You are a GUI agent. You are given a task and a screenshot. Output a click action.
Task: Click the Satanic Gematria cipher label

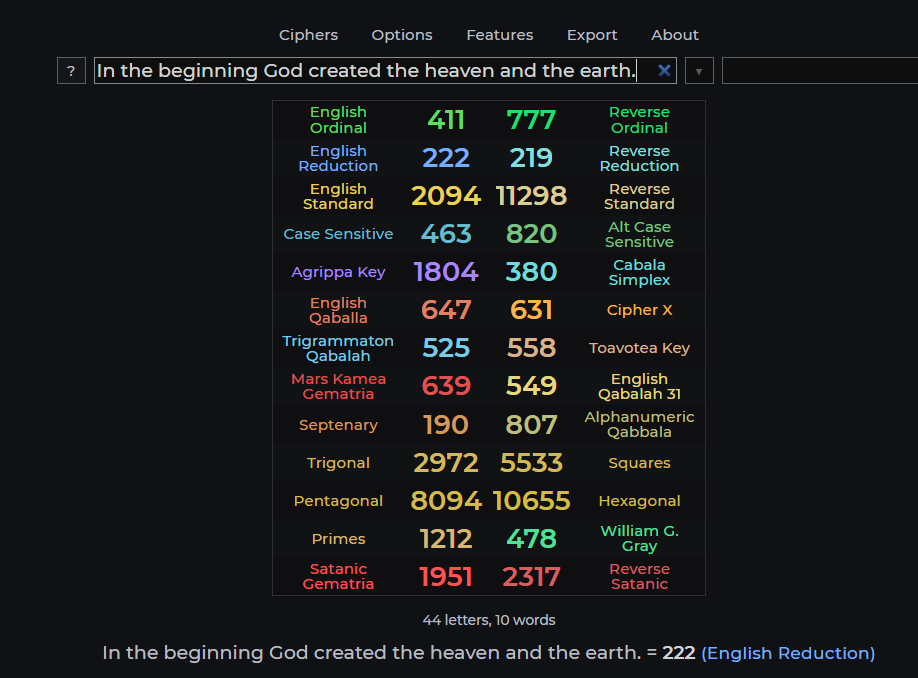click(x=338, y=577)
